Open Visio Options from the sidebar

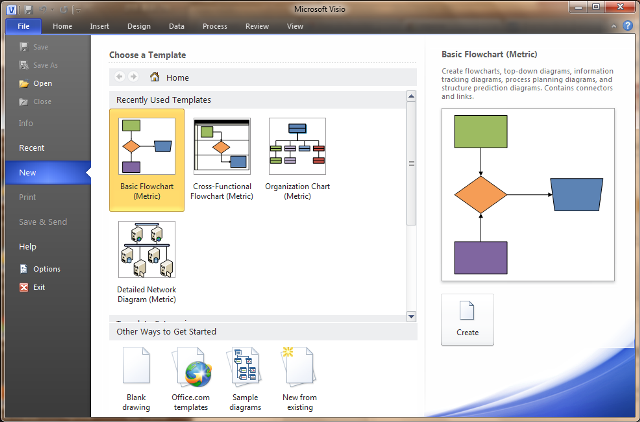[40, 269]
